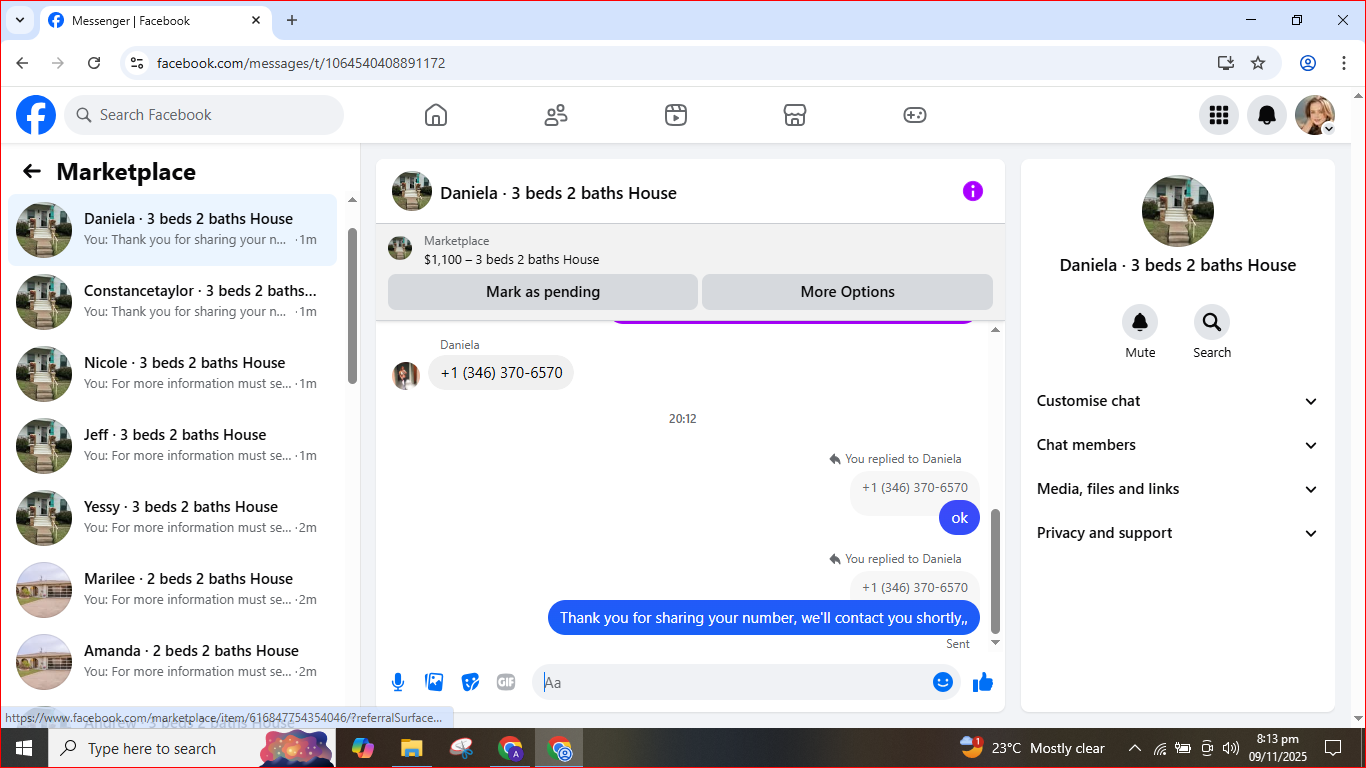Open Copilot from the taskbar

[362, 748]
